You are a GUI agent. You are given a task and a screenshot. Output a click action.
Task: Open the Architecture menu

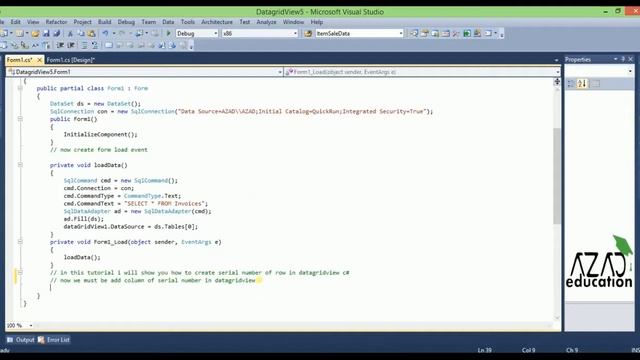tap(217, 22)
